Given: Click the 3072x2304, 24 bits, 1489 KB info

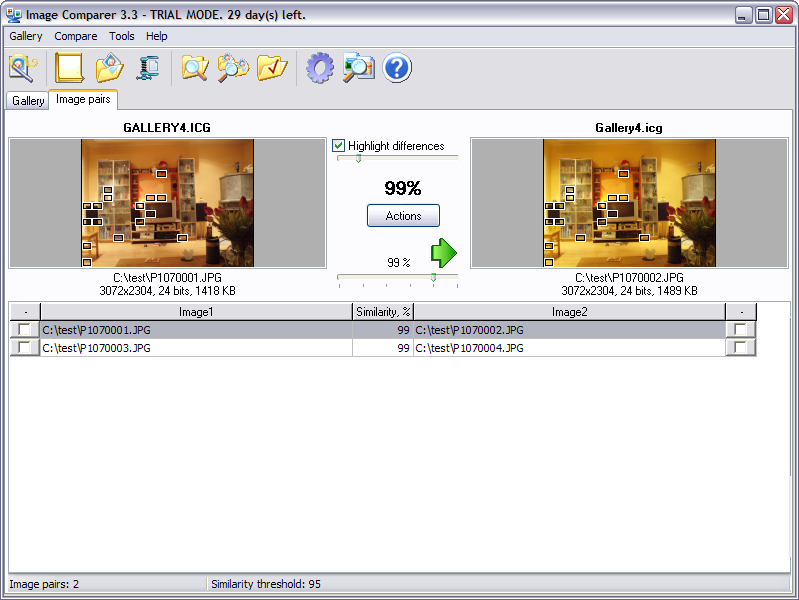Looking at the screenshot, I should 629,291.
